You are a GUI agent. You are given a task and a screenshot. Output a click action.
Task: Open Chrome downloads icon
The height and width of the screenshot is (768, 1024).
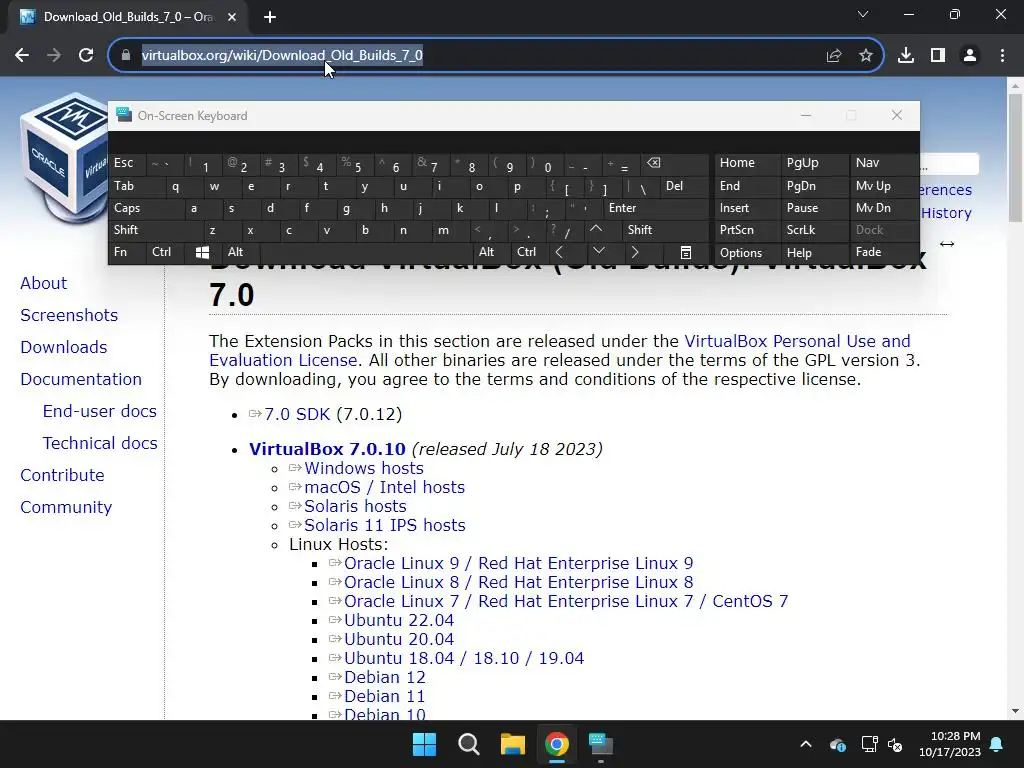(906, 56)
